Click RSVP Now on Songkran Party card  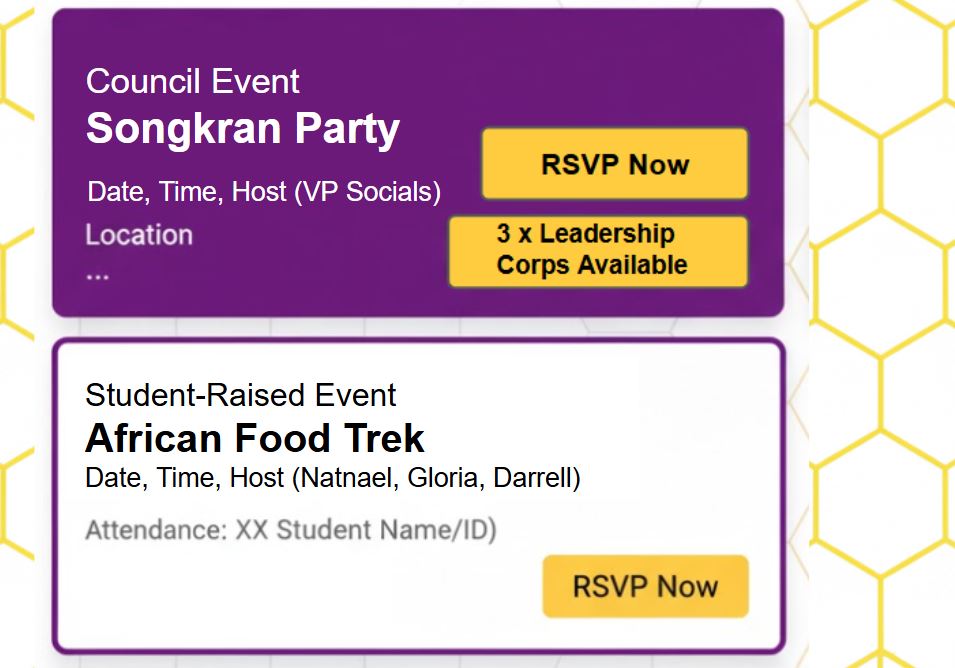click(614, 164)
